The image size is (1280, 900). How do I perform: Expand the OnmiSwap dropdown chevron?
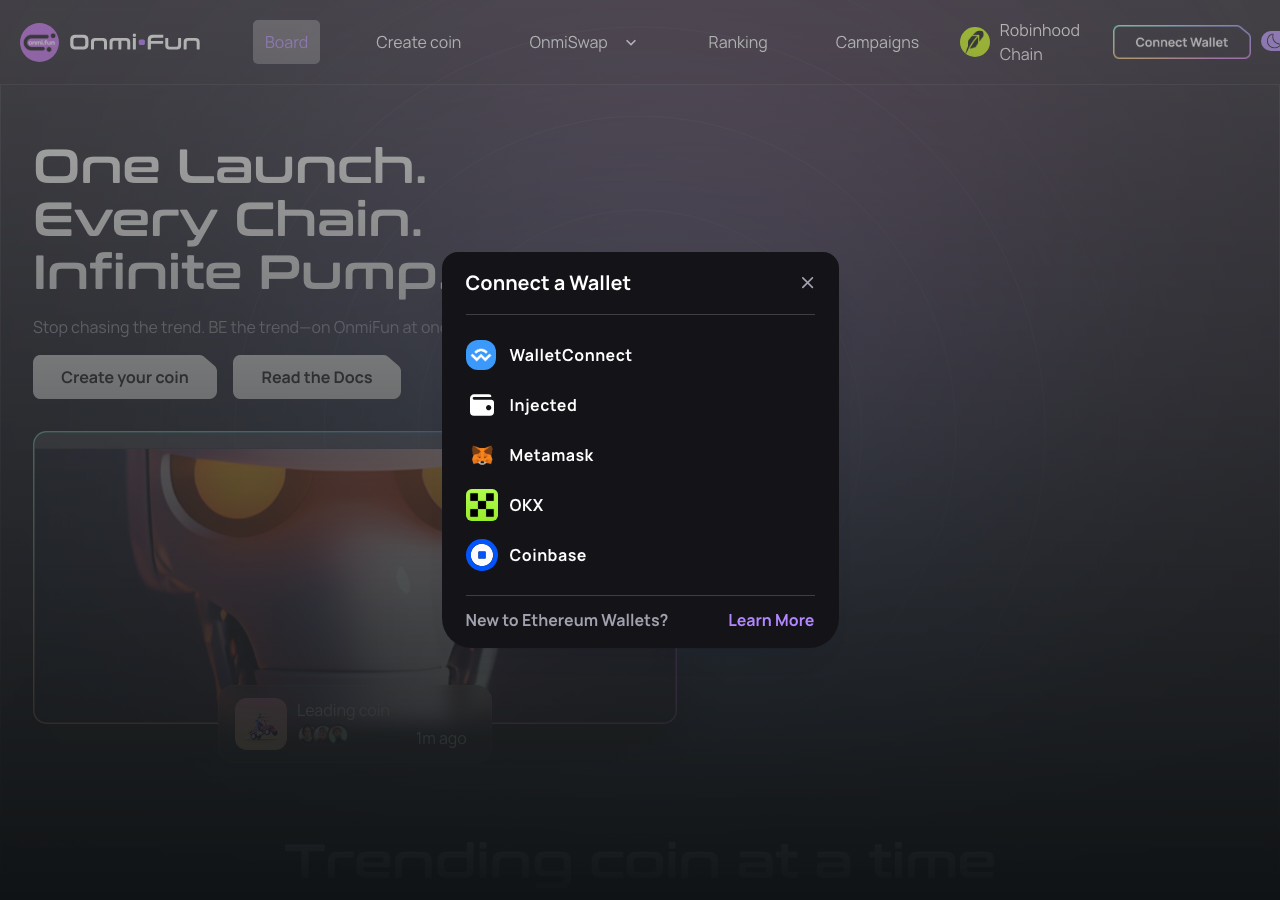click(x=631, y=42)
